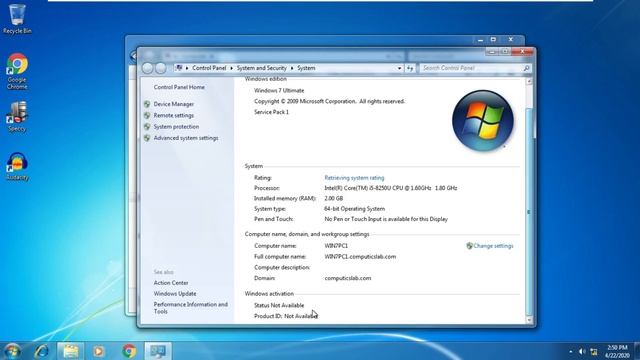
Task: Open Google Chrome desktop shortcut
Action: pos(17,71)
